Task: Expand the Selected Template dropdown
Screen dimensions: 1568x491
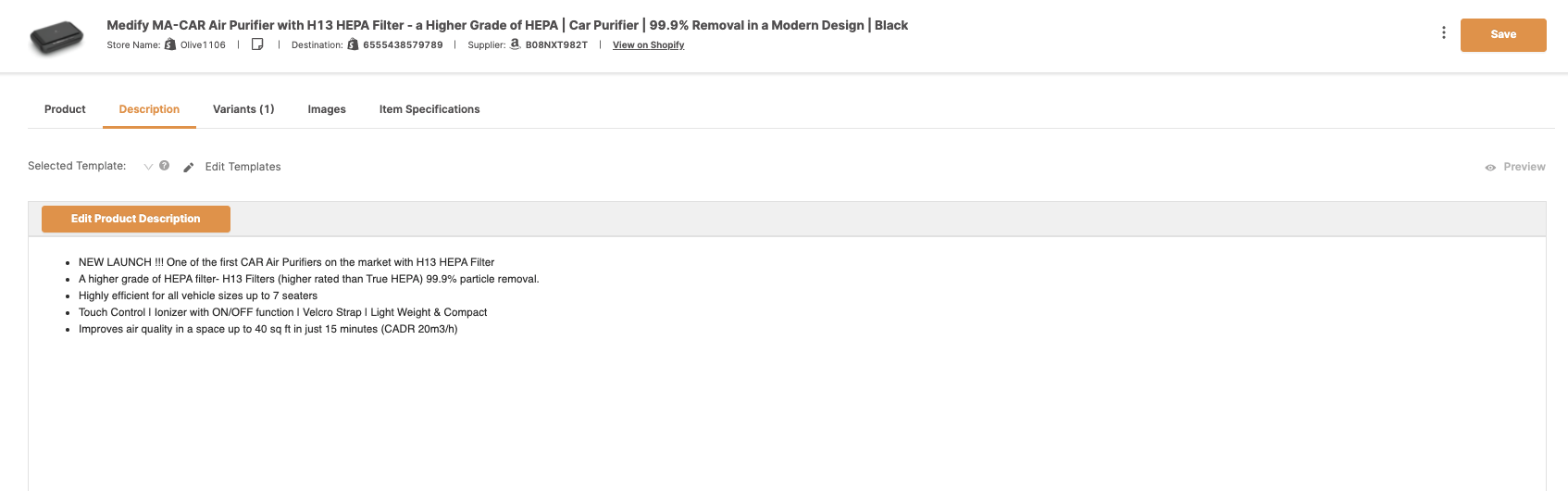Action: click(x=148, y=167)
